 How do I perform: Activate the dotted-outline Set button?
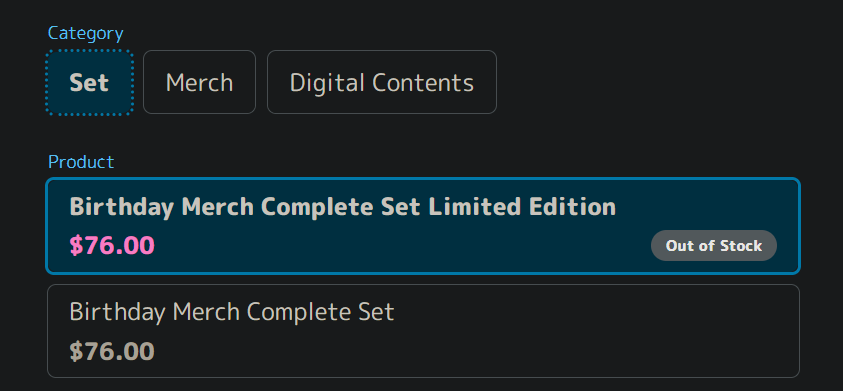pos(89,82)
